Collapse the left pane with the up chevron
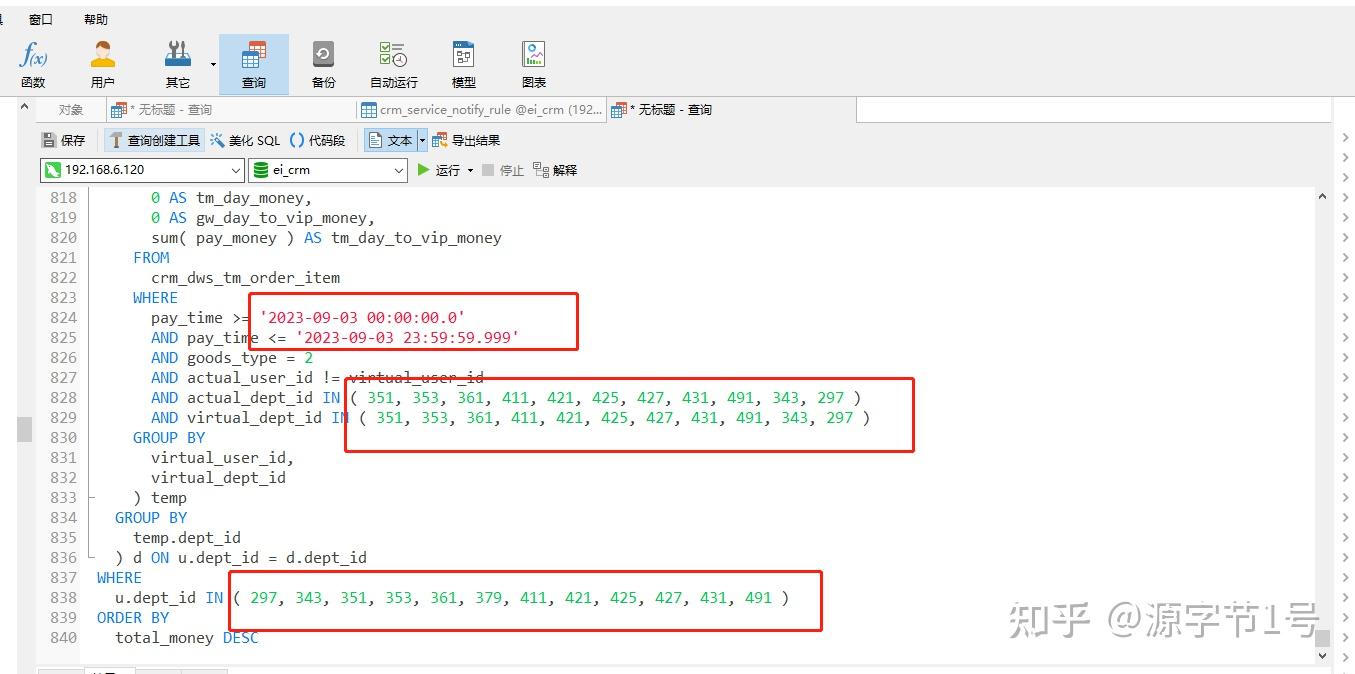The image size is (1355, 674). click(x=27, y=105)
